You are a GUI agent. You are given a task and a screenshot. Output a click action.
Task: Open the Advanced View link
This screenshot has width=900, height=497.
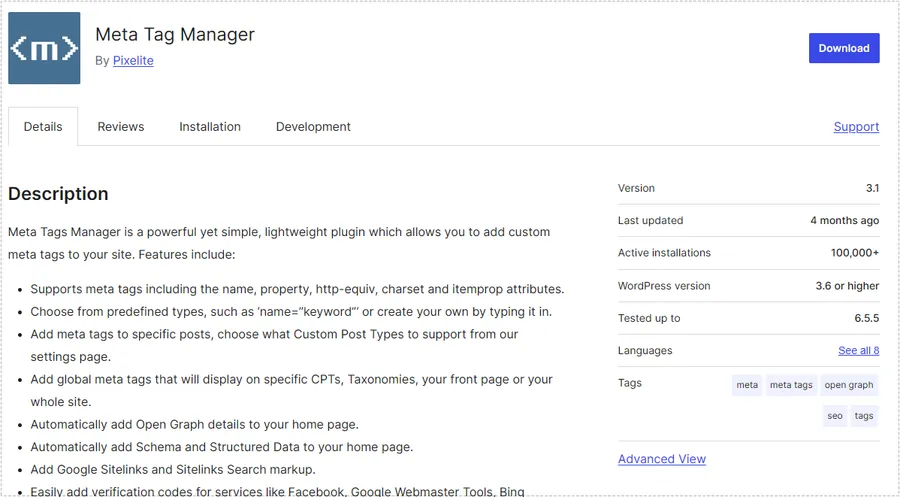tap(662, 459)
